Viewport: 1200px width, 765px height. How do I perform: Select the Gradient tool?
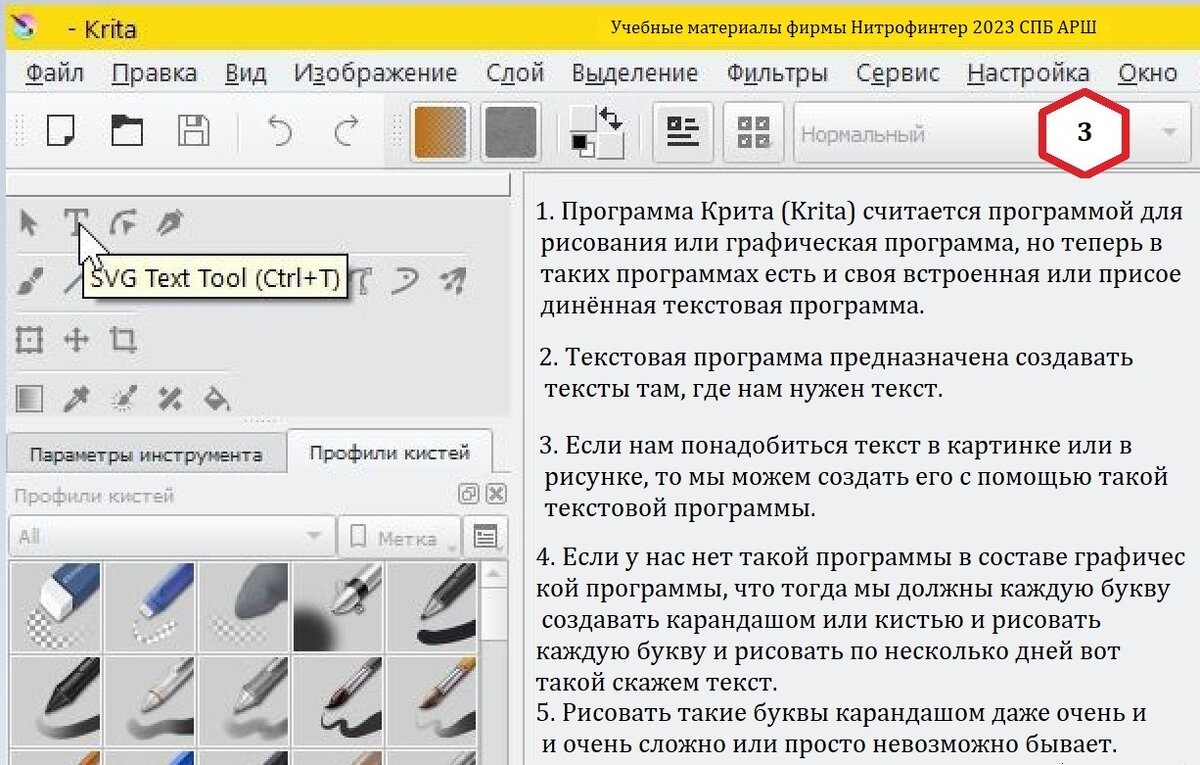29,399
